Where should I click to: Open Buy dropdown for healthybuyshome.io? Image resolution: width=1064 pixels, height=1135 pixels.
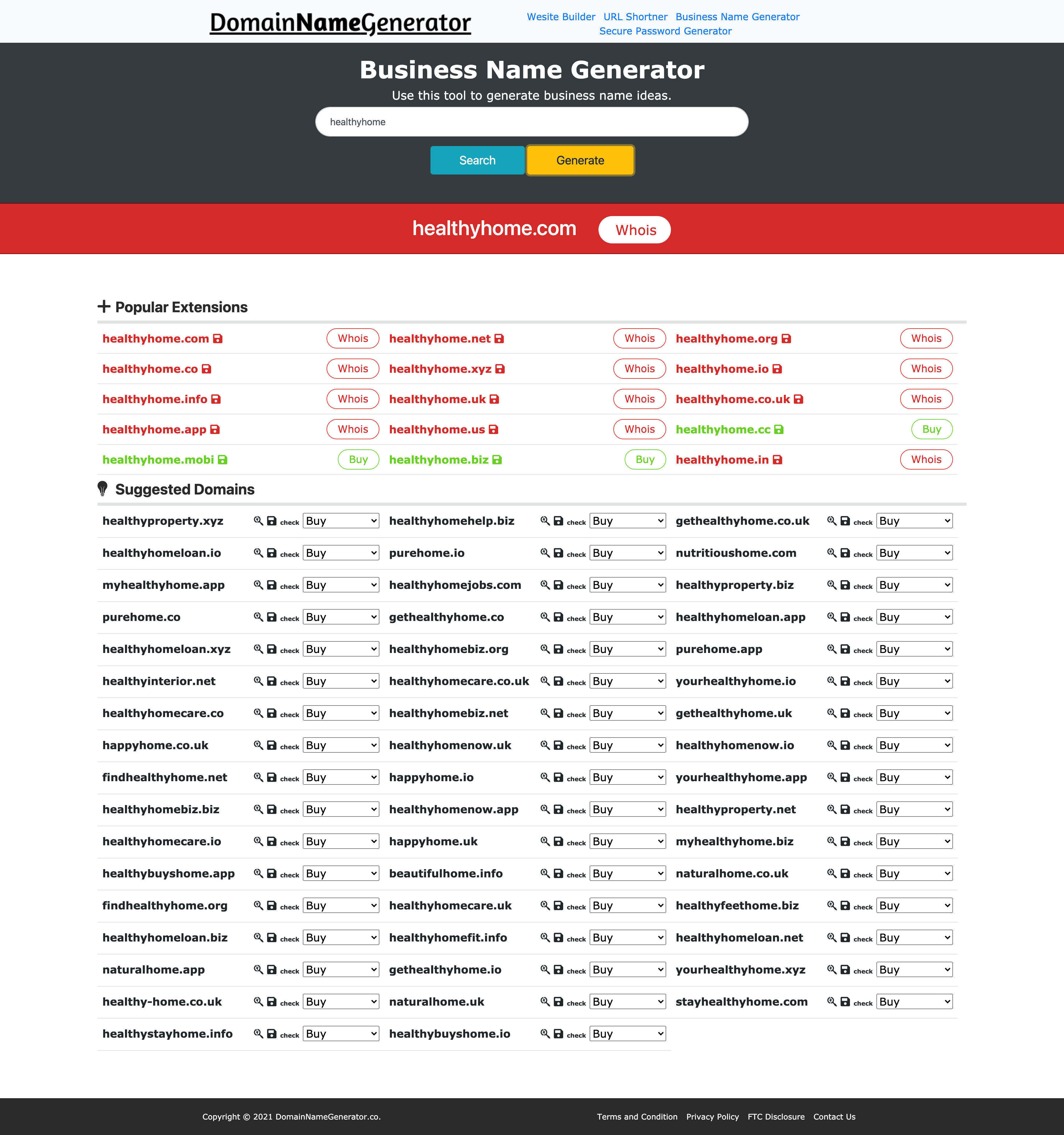[628, 1033]
